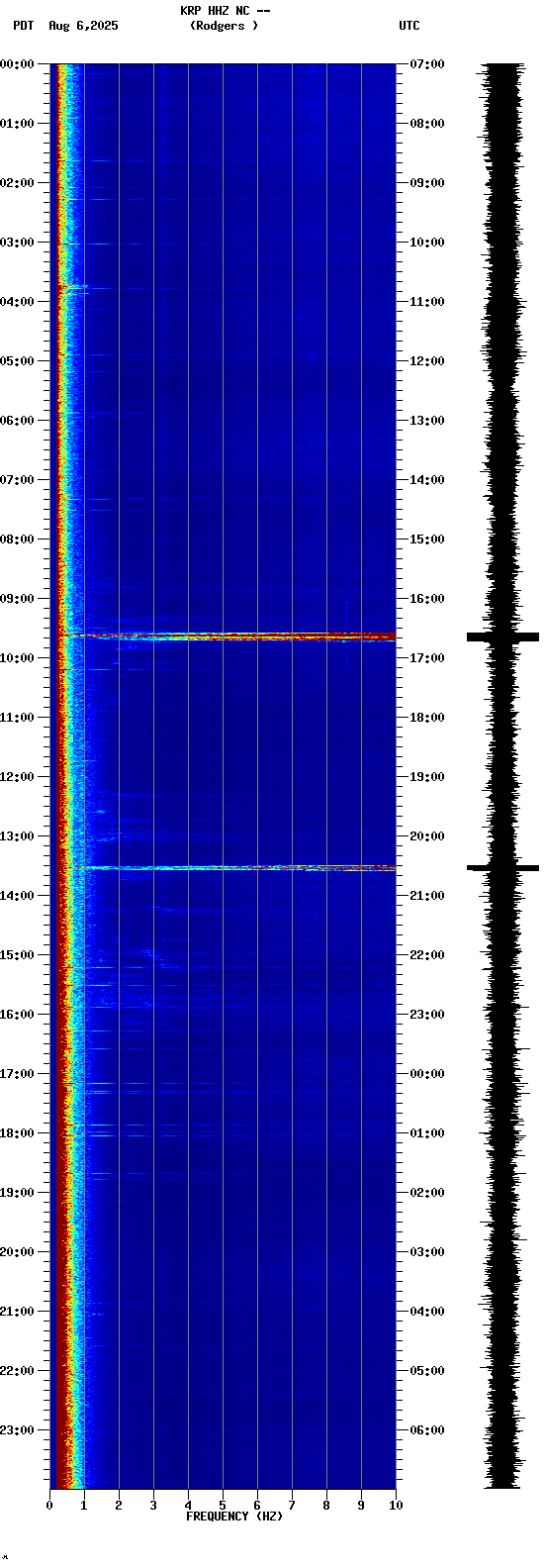Click the '06:00' UTC time label on right
546x1568 pixels.
[427, 1430]
